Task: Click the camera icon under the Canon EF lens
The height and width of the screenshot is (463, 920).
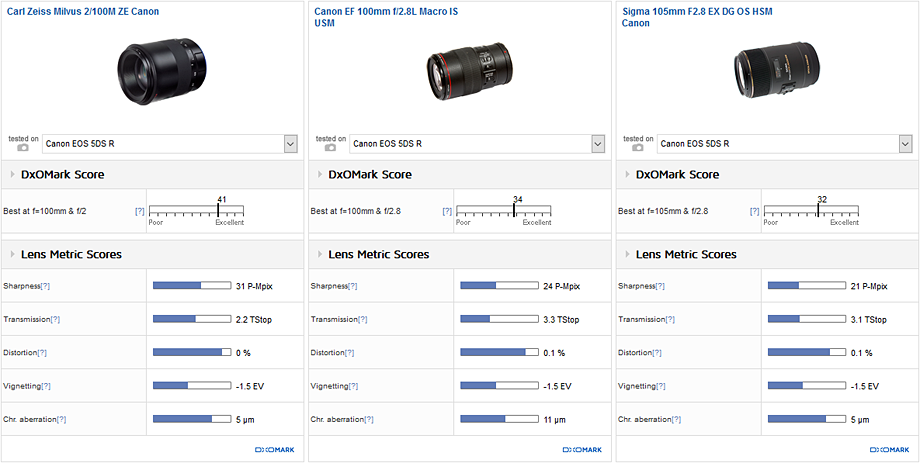Action: 330,147
